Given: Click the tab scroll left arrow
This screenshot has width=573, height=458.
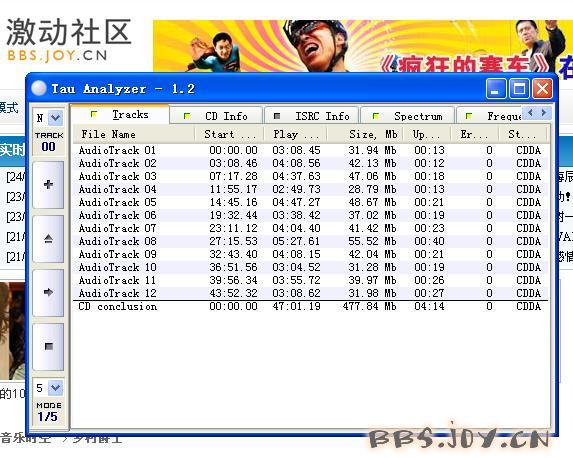Looking at the screenshot, I should point(530,113).
